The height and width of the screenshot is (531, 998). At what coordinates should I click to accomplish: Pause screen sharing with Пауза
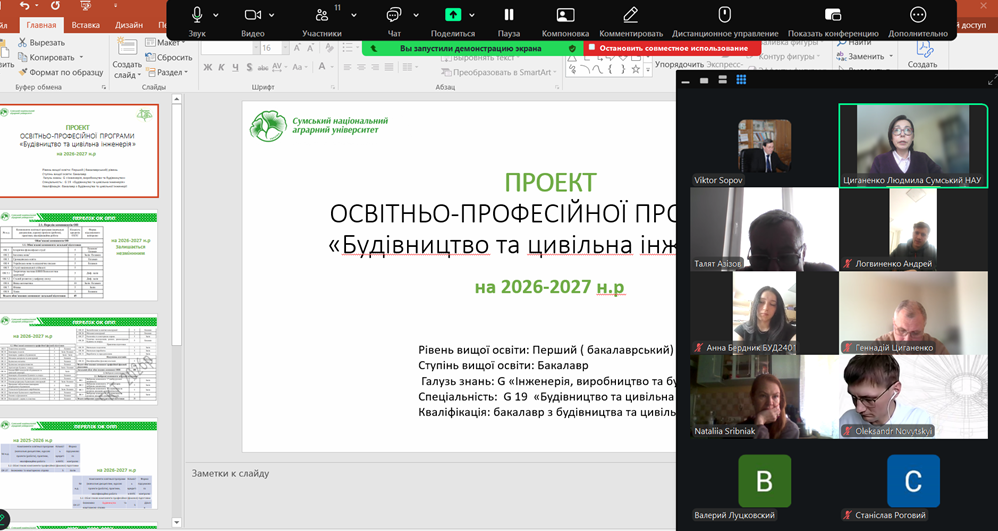click(x=509, y=15)
